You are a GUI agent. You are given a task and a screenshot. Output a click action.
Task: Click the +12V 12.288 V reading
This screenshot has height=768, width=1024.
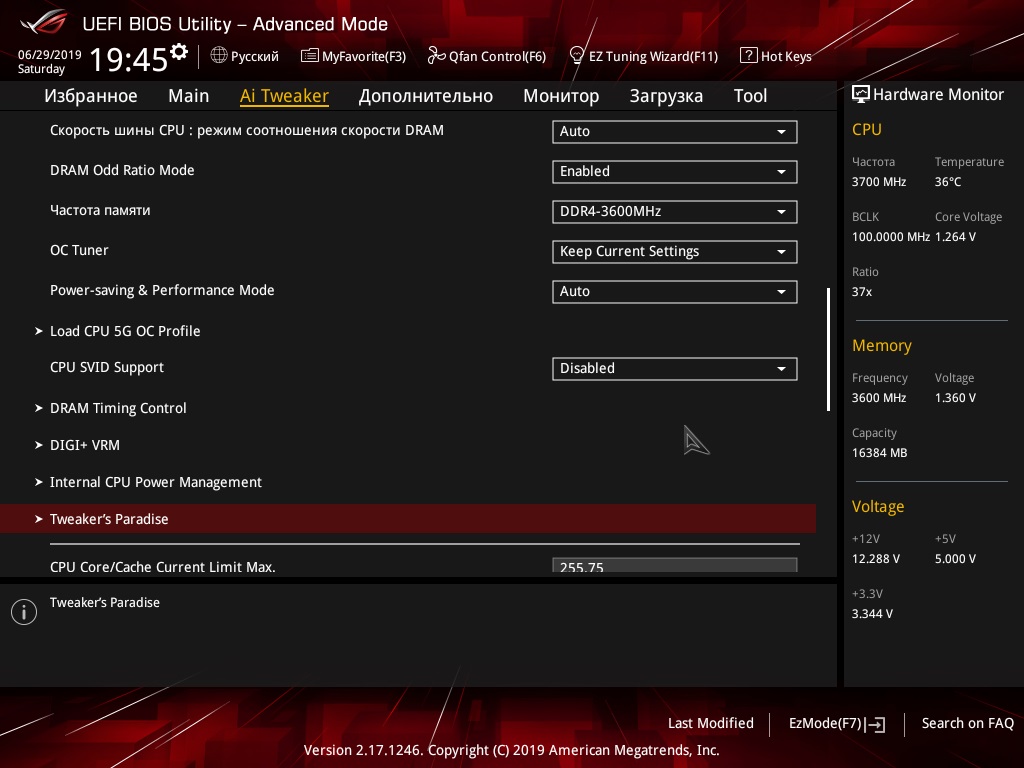pyautogui.click(x=876, y=559)
